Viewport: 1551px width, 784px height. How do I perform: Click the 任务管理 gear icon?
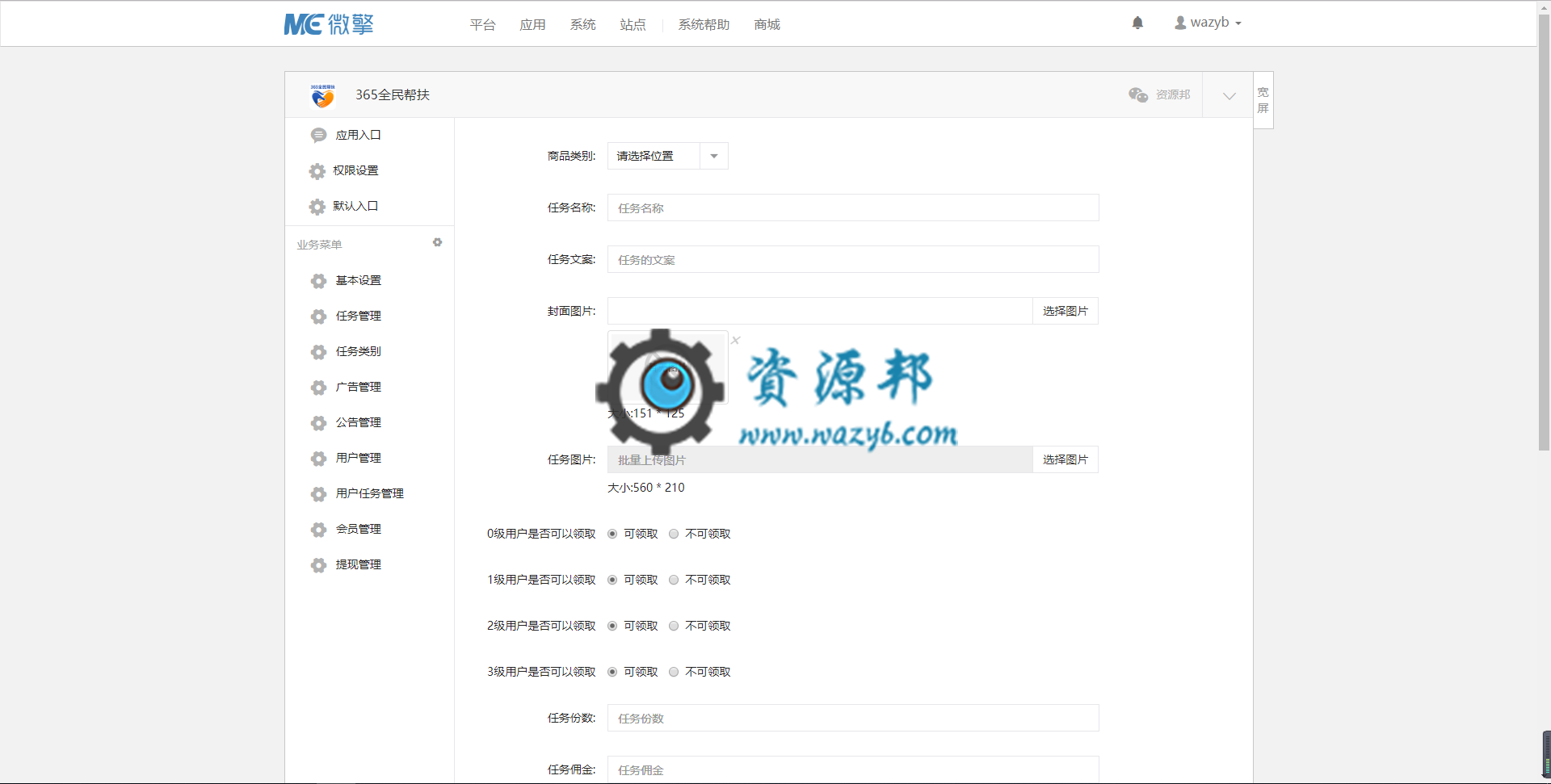tap(319, 317)
